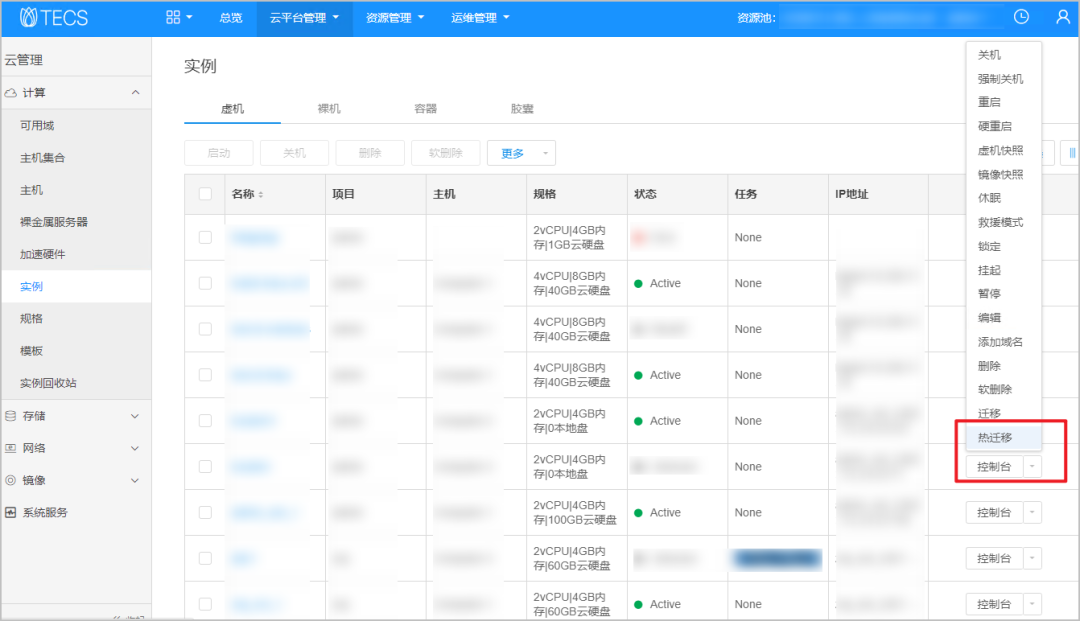Choose 救援模式 in the action menu
The width and height of the screenshot is (1080, 621).
1000,222
